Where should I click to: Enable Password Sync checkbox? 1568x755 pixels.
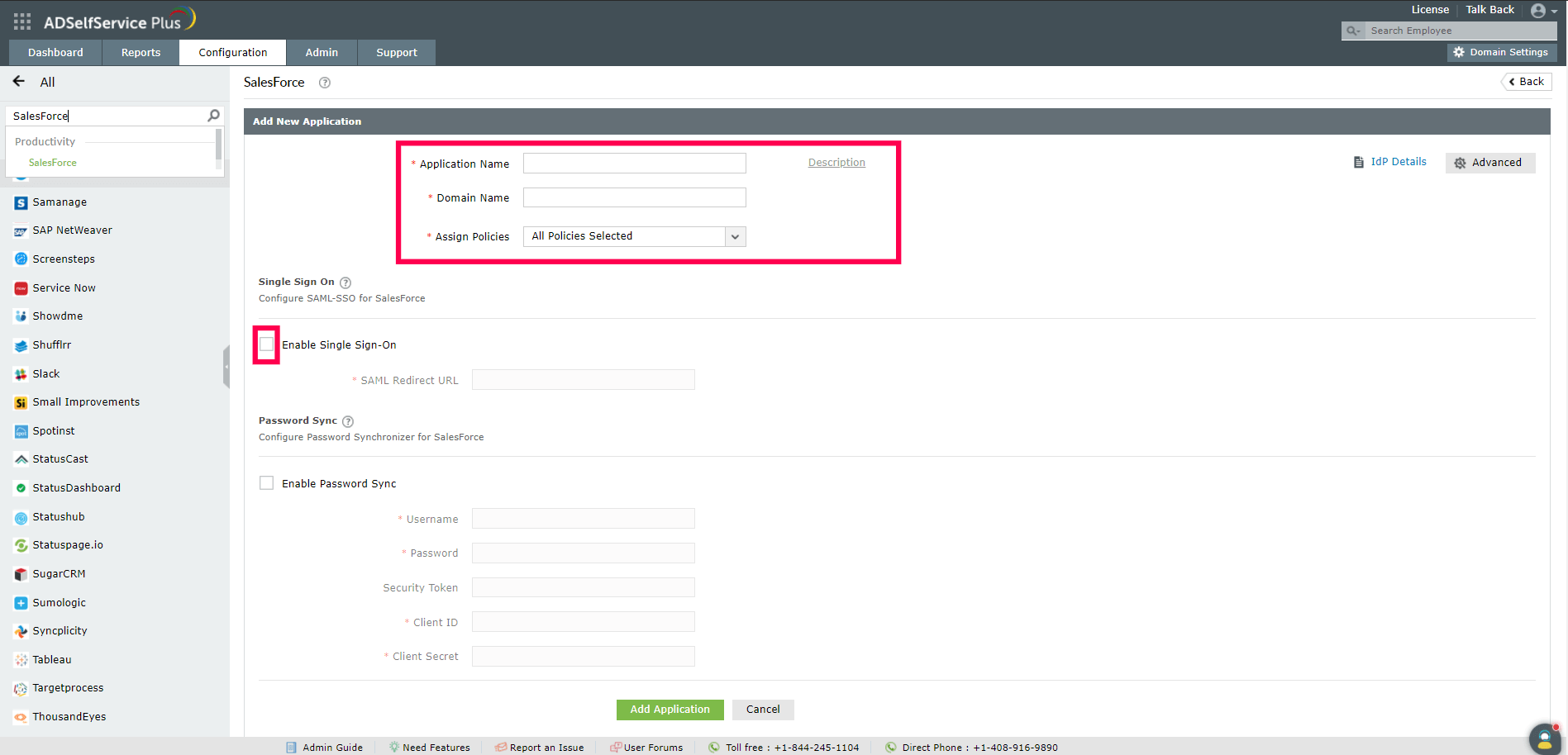266,483
